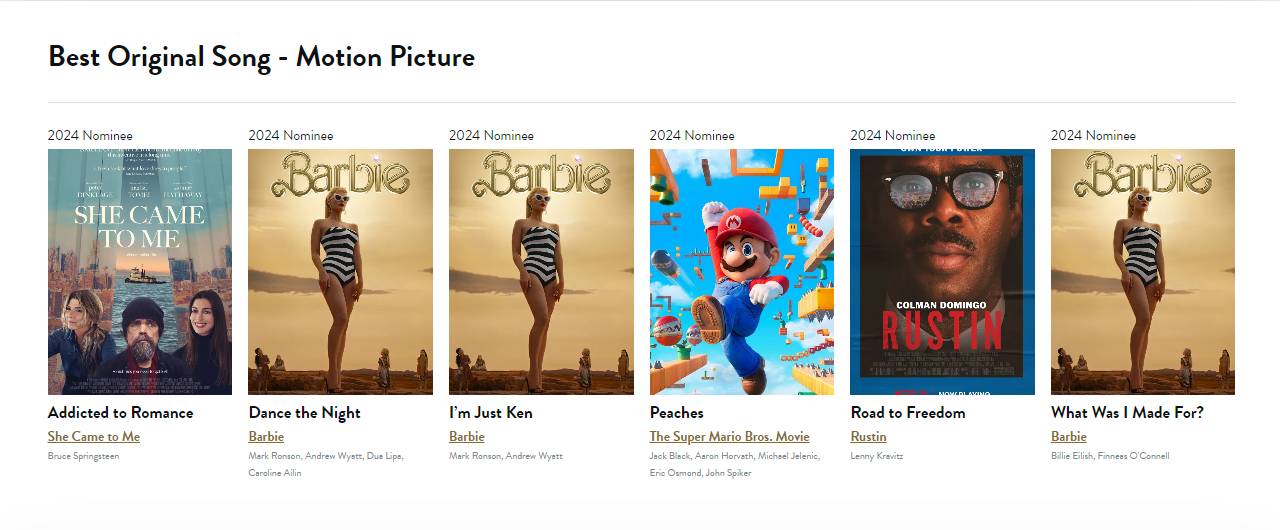
Task: Click the Dance the Night song title
Action: (304, 413)
